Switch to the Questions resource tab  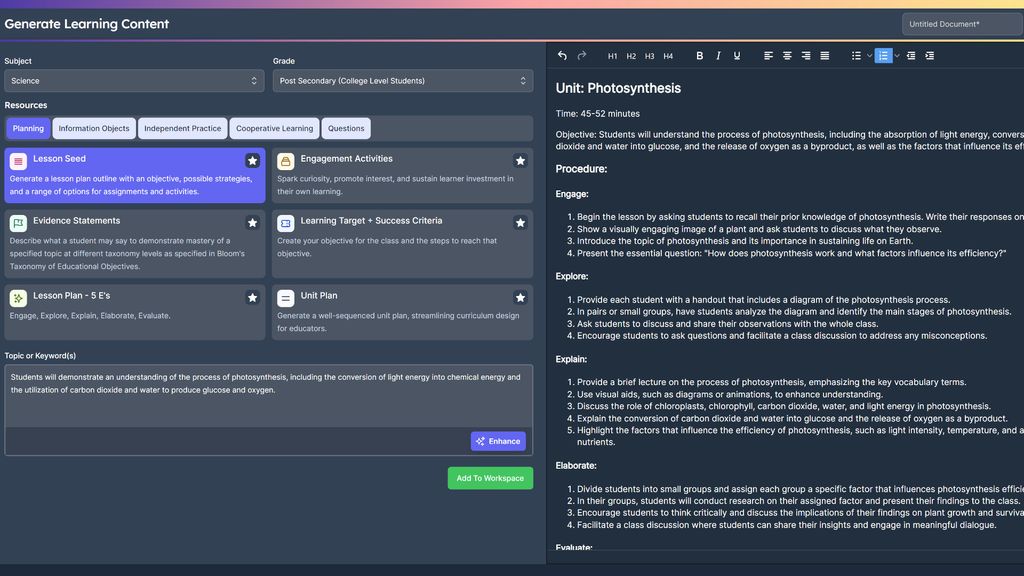[x=346, y=128]
